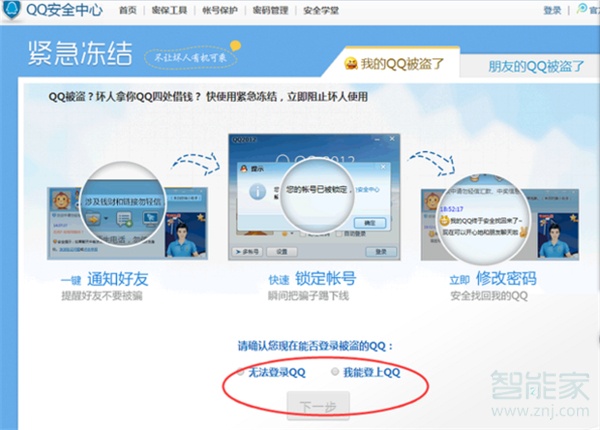This screenshot has height=430, width=600.
Task: Click the info icon in the 提示 dialog illustration
Action: (x=258, y=191)
